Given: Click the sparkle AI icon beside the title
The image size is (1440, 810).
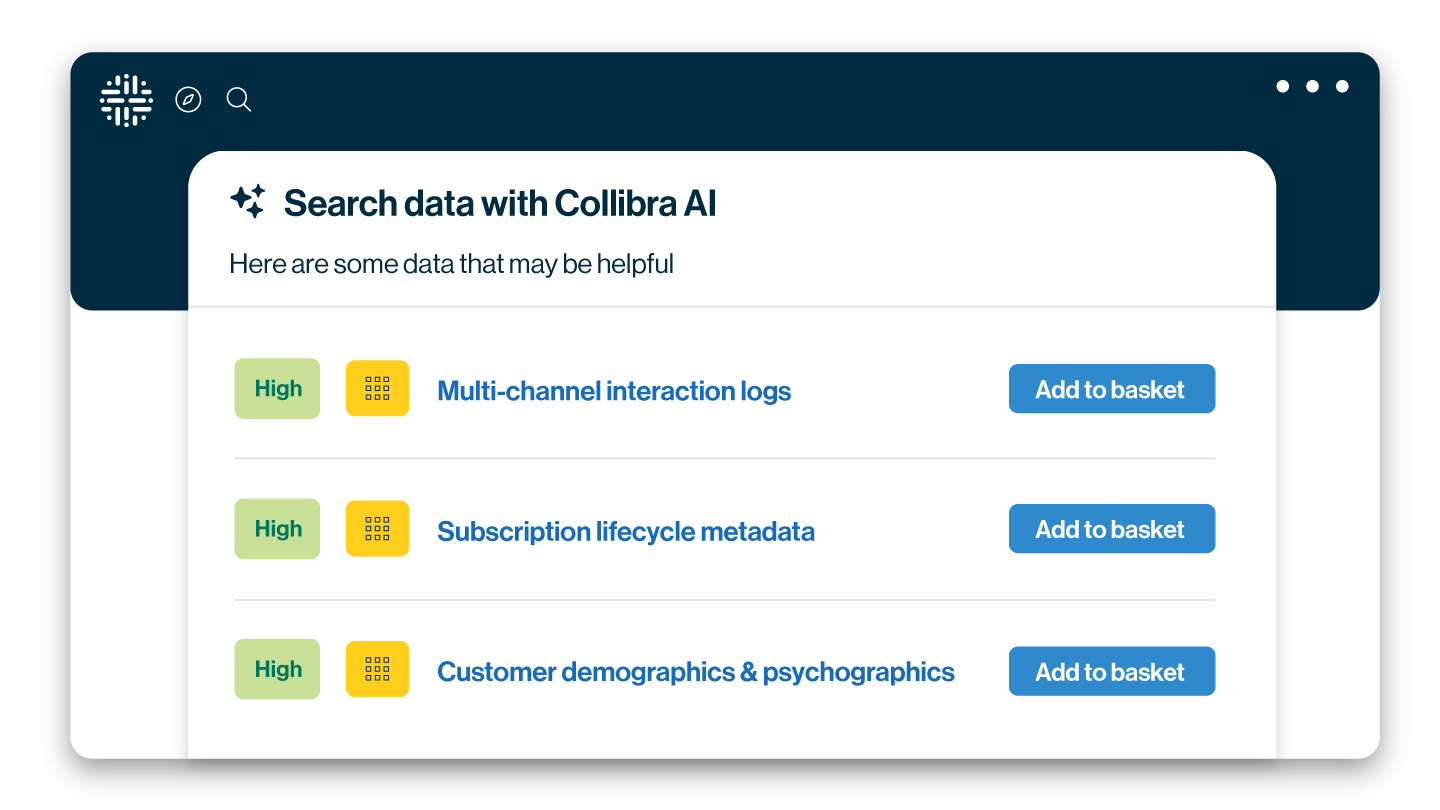Looking at the screenshot, I should coord(248,201).
